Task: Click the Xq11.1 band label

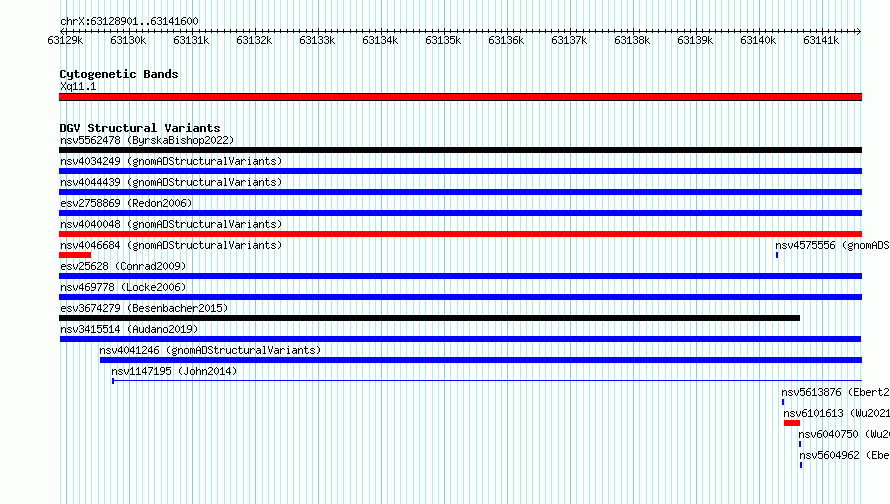Action: tap(78, 86)
